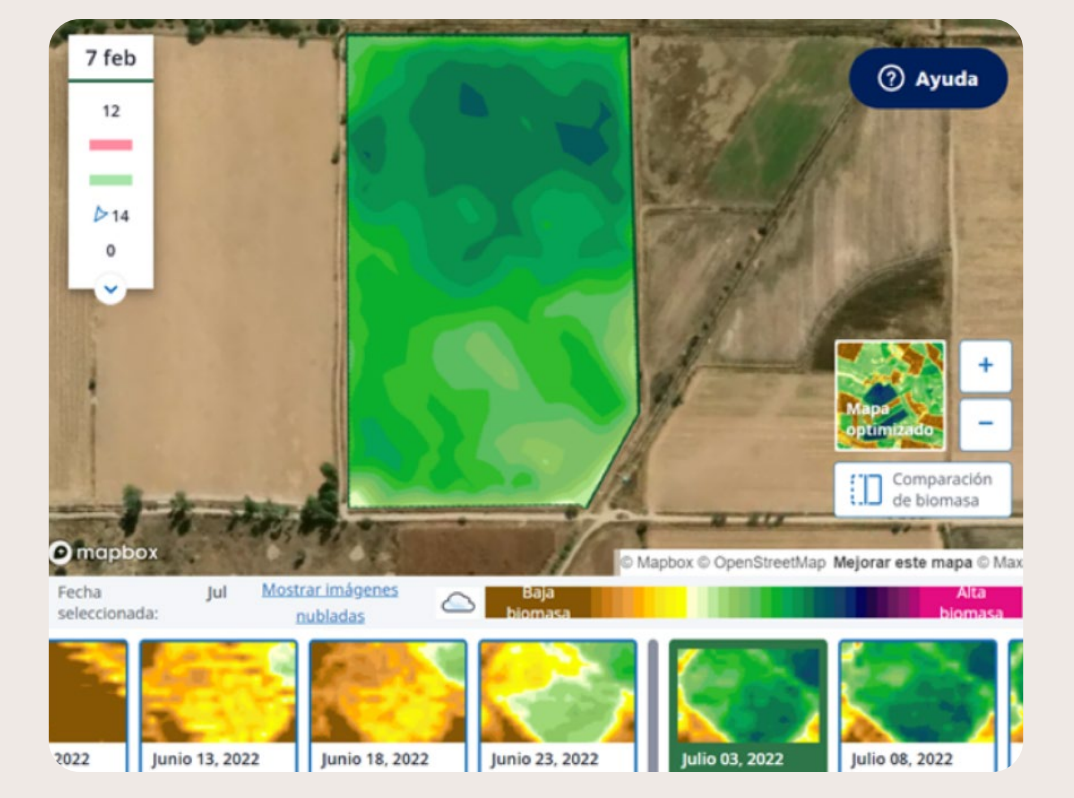Open Mejorar este mapa link
Viewport: 1074px width, 798px height.
coord(902,563)
